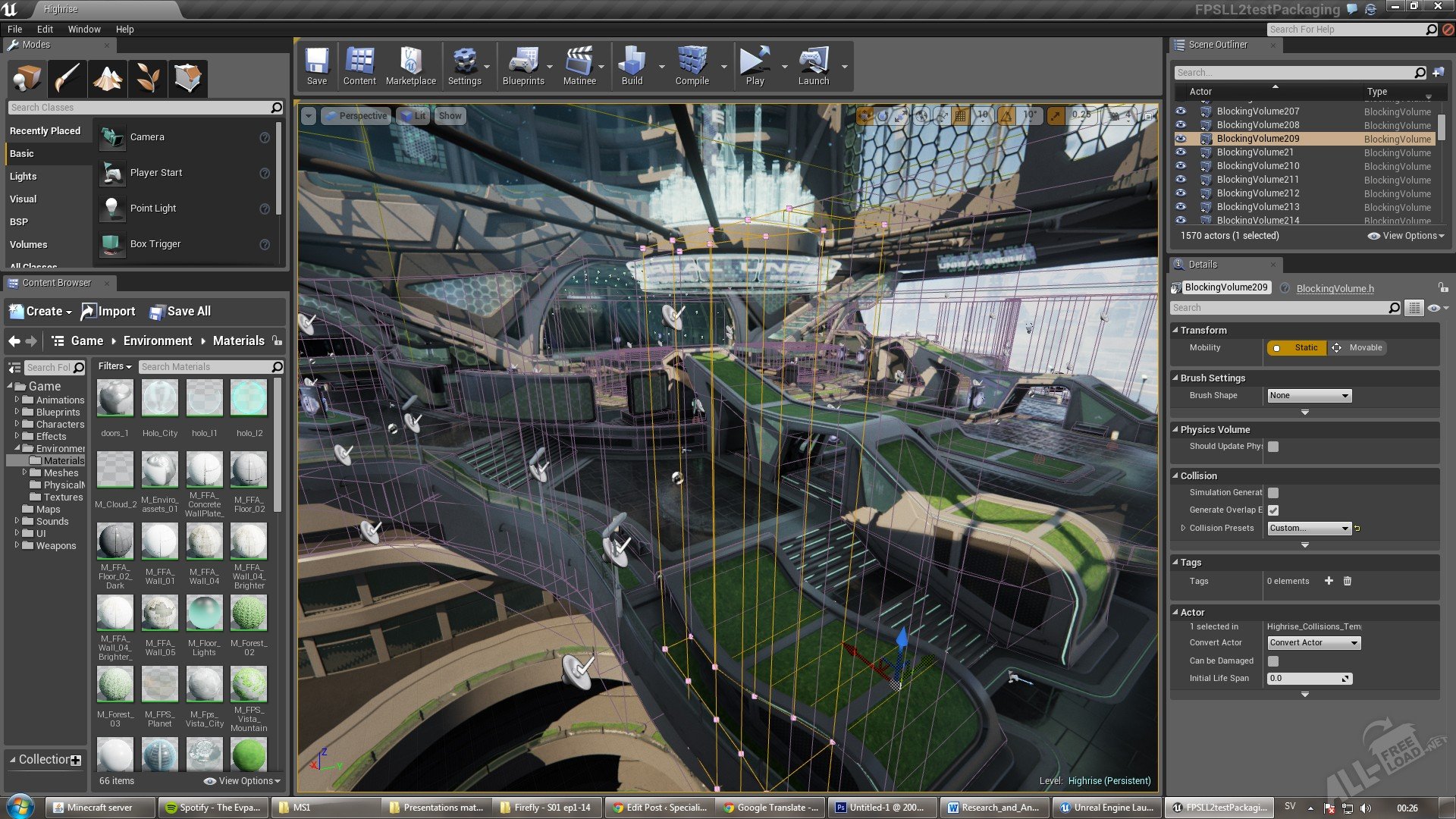Select the Content browser icon
The image size is (1456, 819).
pyautogui.click(x=358, y=64)
